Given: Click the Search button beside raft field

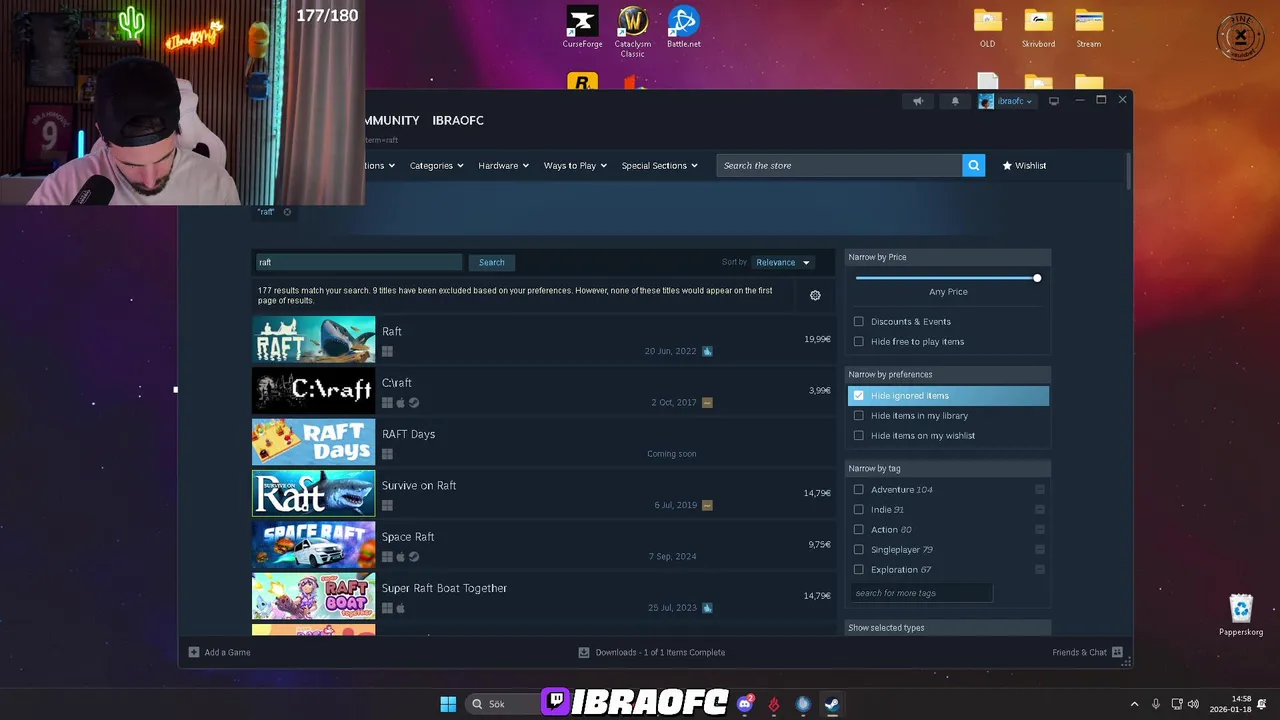Looking at the screenshot, I should tap(491, 262).
